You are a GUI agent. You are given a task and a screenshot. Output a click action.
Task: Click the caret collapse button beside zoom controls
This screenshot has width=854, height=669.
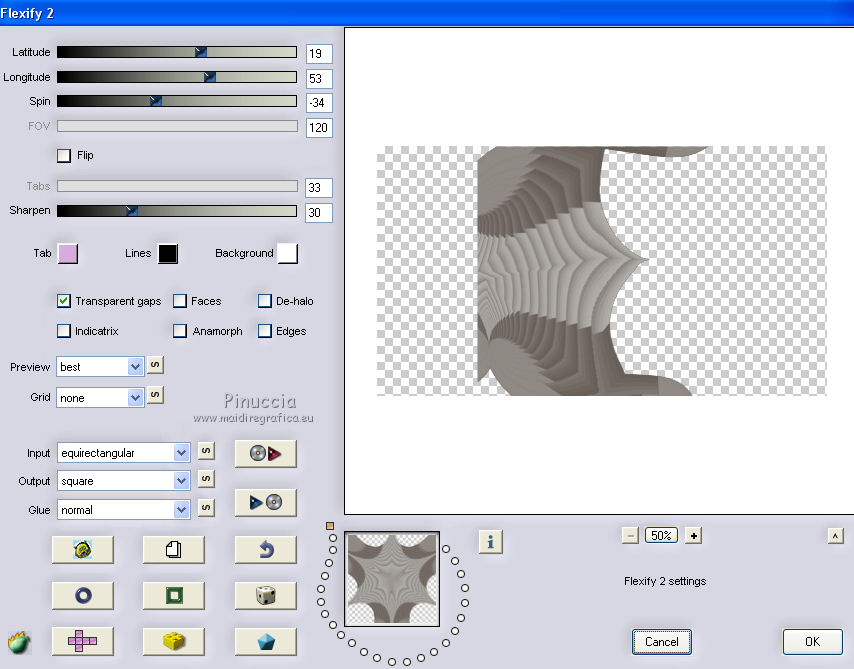click(x=835, y=536)
